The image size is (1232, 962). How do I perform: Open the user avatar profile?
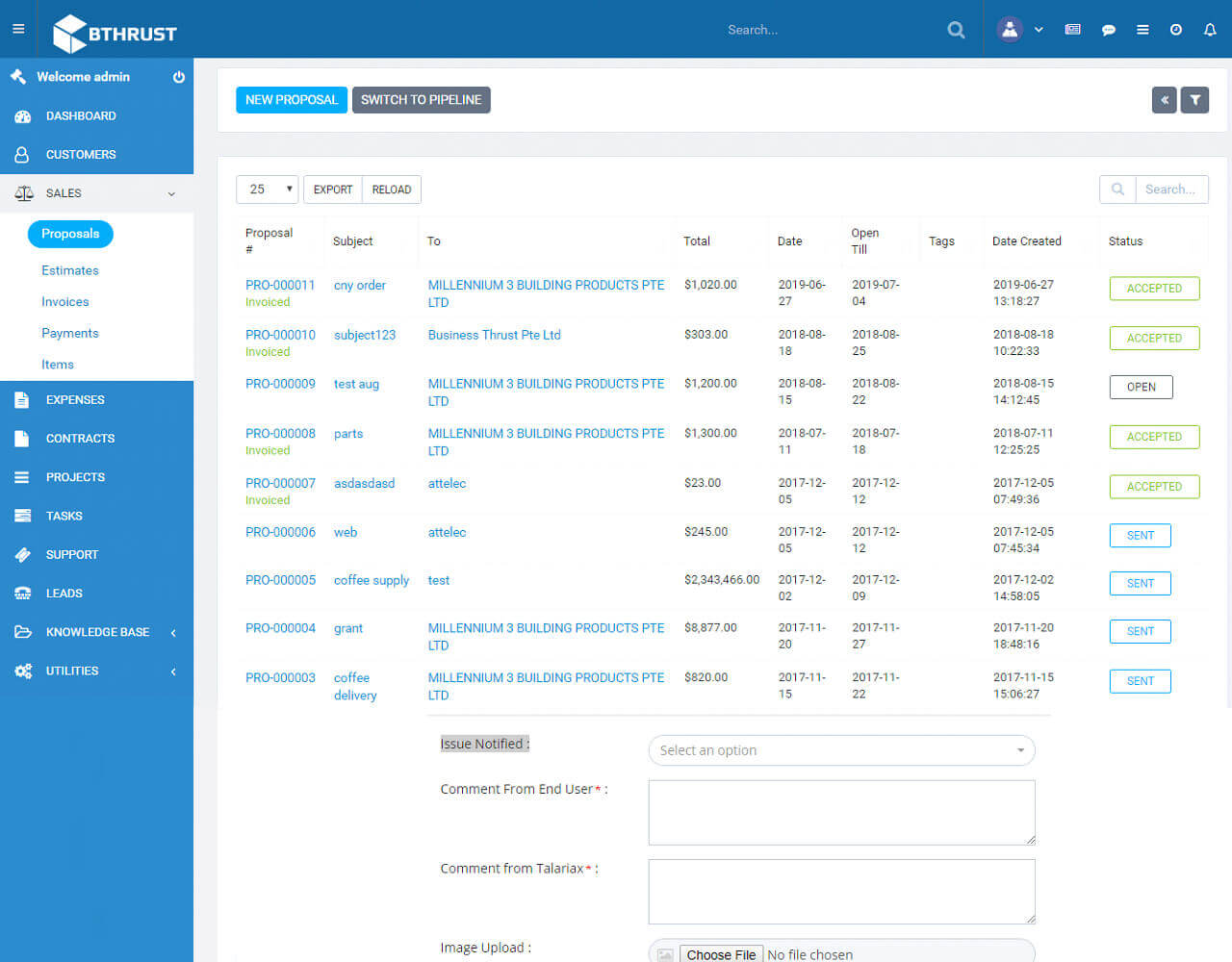coord(1010,29)
